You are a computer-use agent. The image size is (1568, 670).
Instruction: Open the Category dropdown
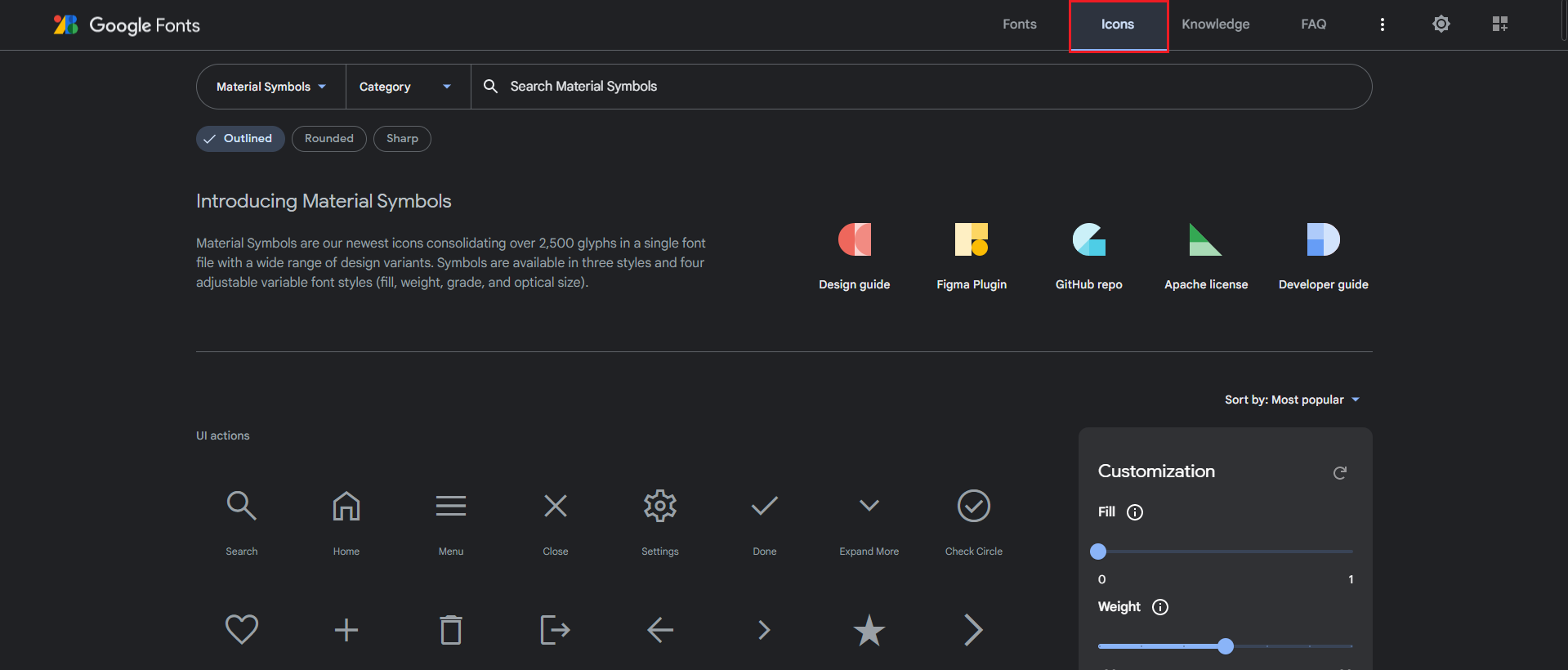point(409,87)
